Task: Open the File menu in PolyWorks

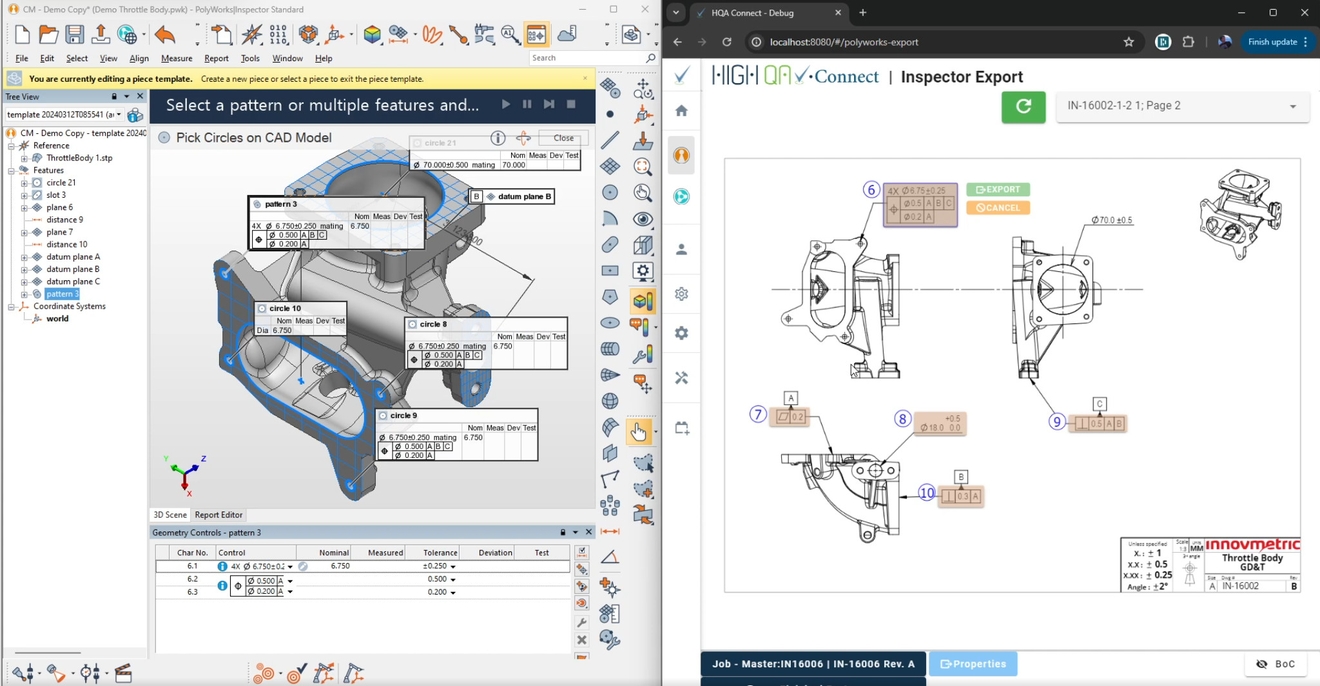Action: [22, 58]
